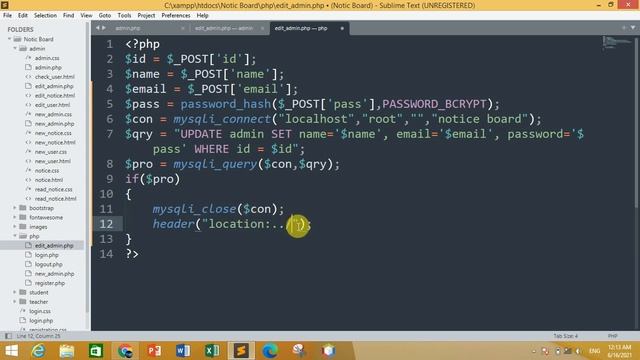
Task: Open the Windows Start menu
Action: click(x=11, y=351)
